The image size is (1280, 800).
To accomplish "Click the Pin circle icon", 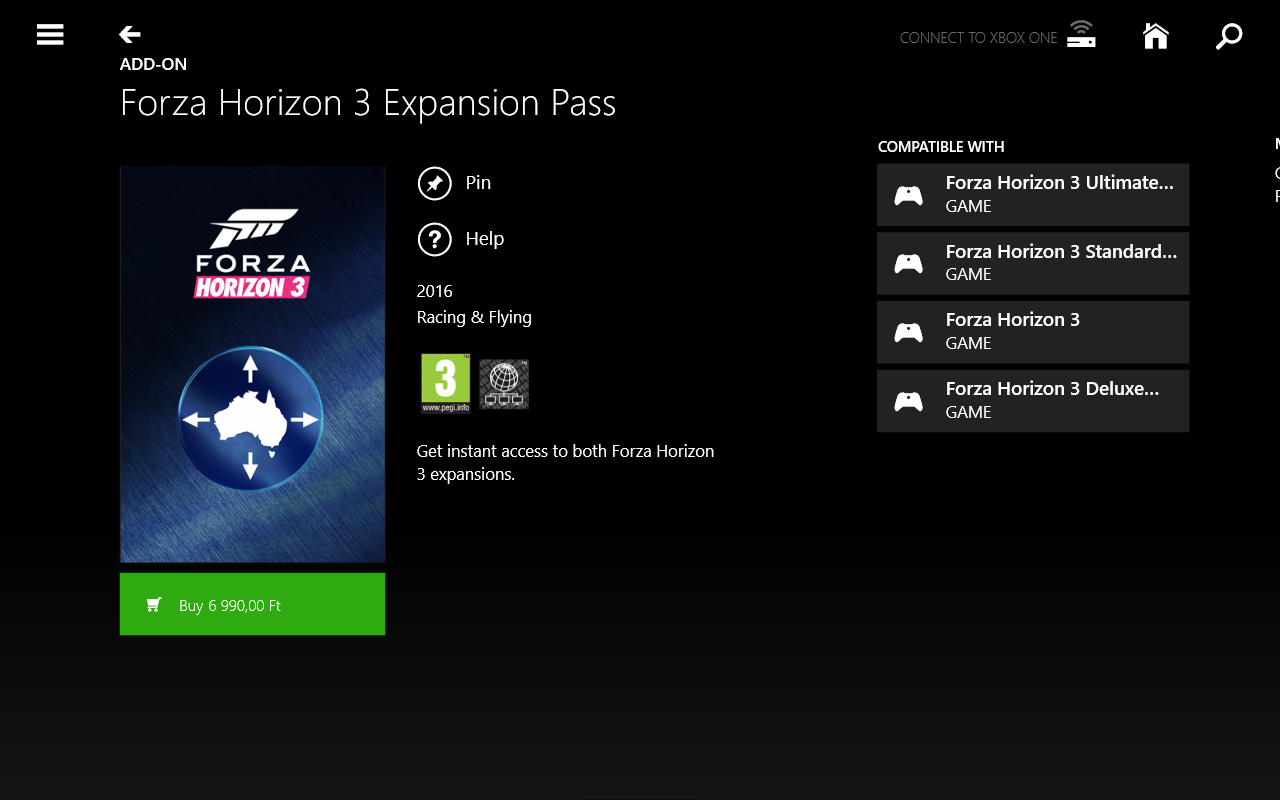I will pos(435,183).
